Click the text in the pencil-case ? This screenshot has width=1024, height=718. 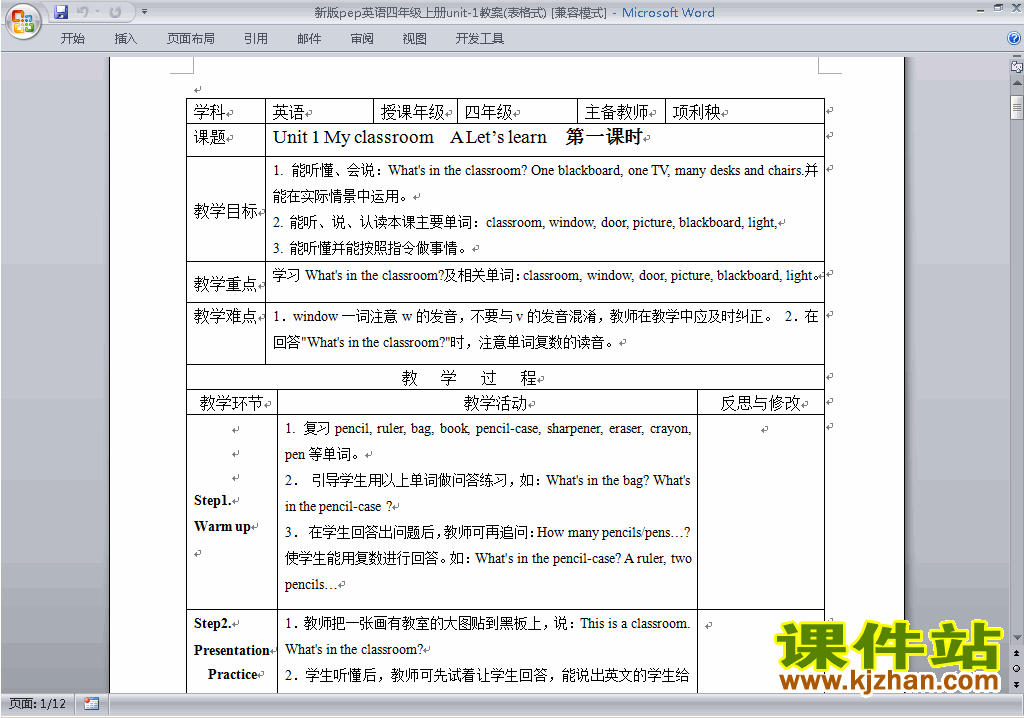pyautogui.click(x=338, y=506)
